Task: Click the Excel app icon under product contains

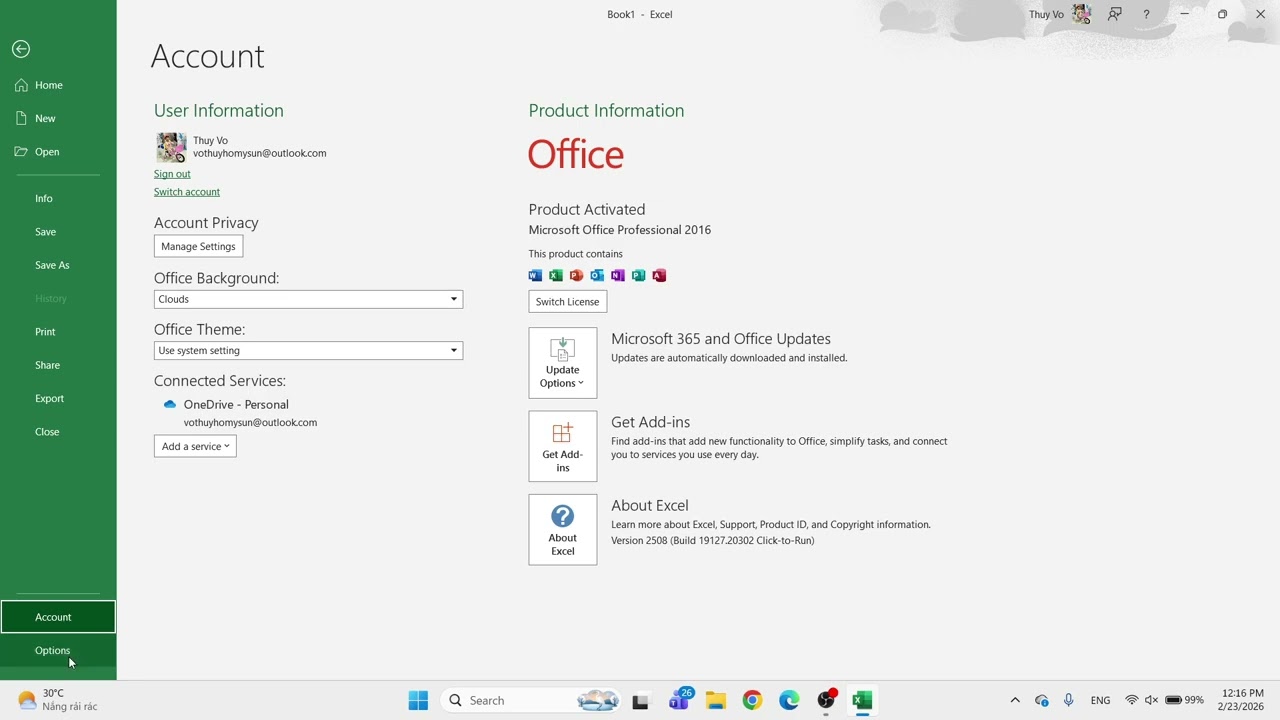Action: (556, 275)
